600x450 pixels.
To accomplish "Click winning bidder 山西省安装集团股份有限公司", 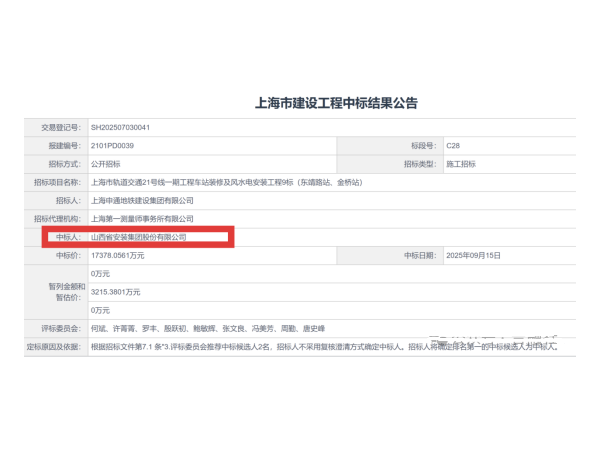I will [139, 237].
